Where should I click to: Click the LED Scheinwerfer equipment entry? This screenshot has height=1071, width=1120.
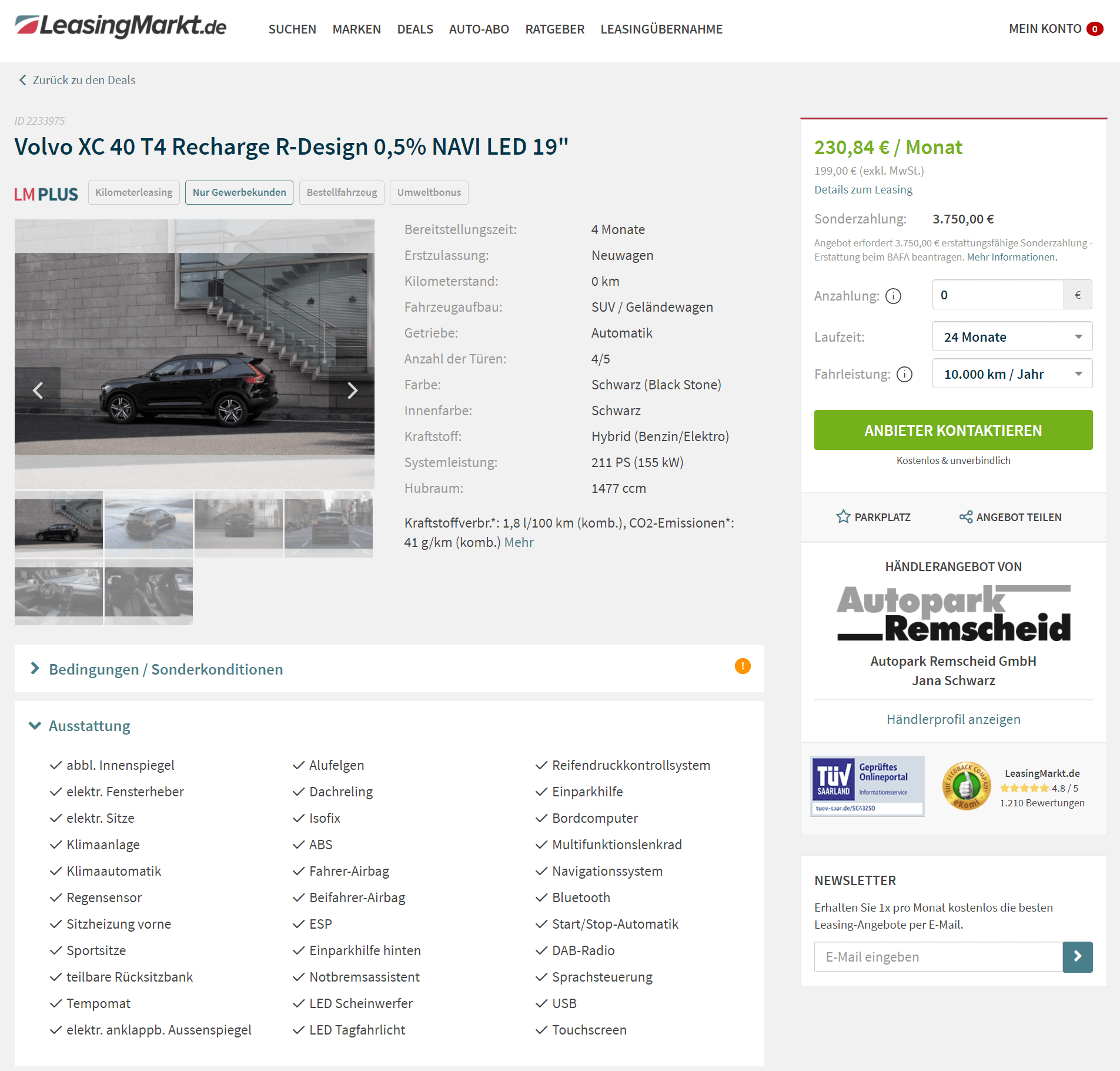pos(353,1003)
